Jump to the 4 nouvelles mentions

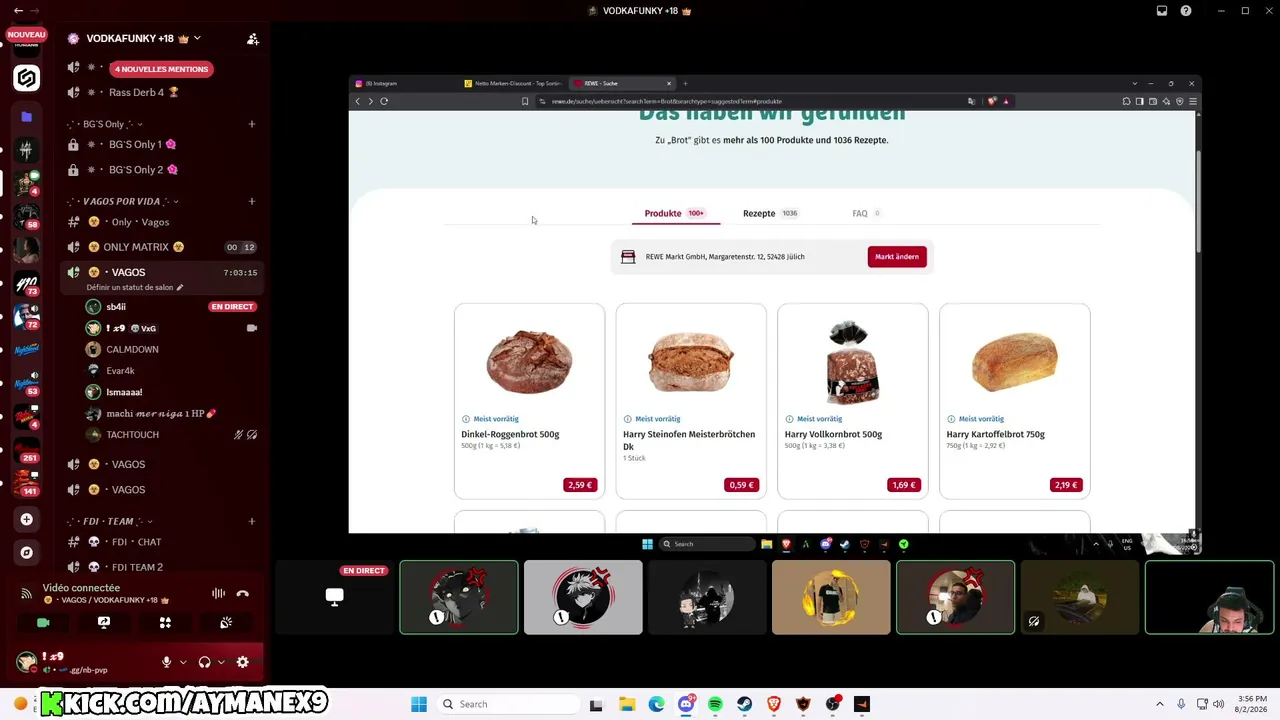click(161, 69)
